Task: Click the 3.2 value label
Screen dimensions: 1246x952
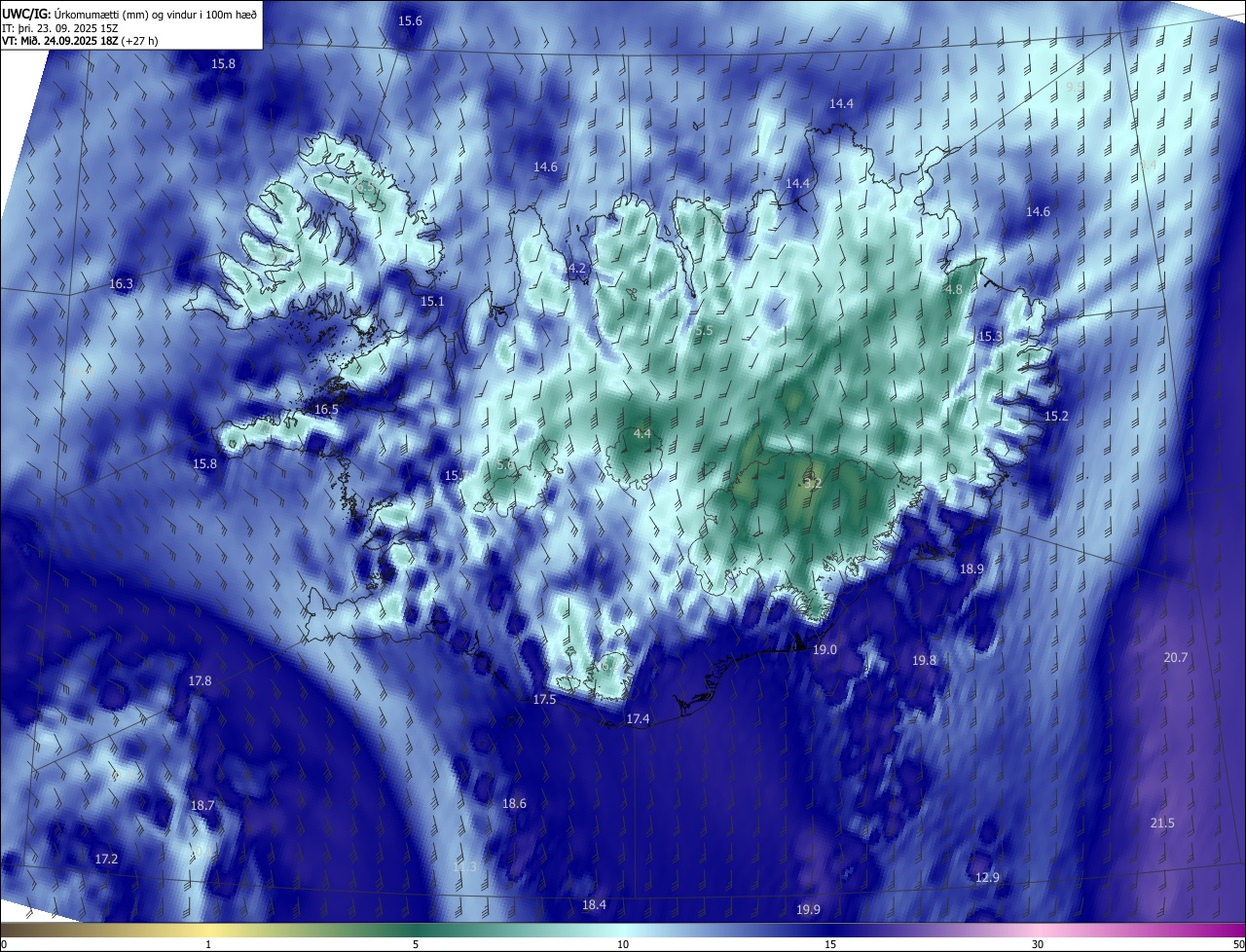Action: click(813, 483)
